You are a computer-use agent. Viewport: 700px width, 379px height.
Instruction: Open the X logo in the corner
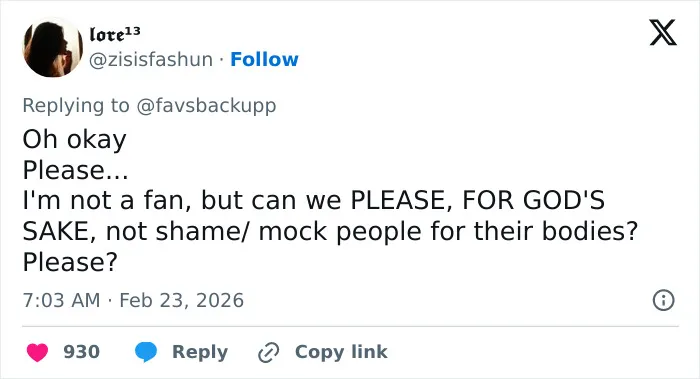tap(663, 33)
